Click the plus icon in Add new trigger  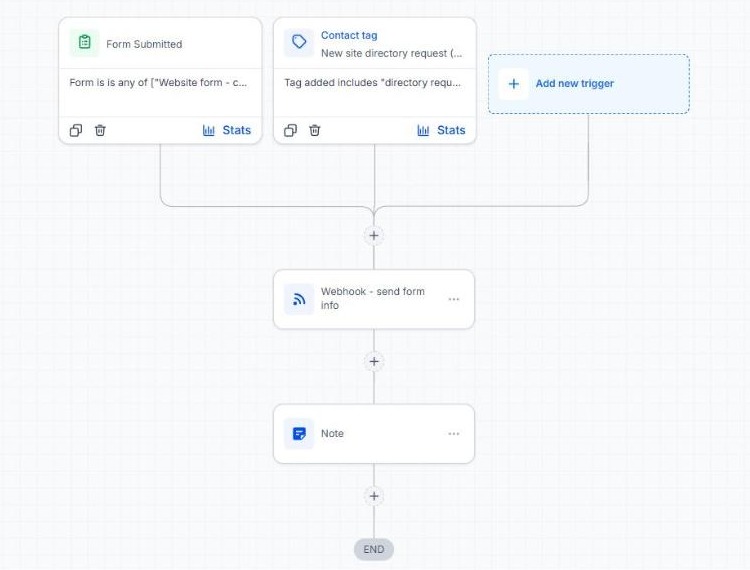point(514,84)
